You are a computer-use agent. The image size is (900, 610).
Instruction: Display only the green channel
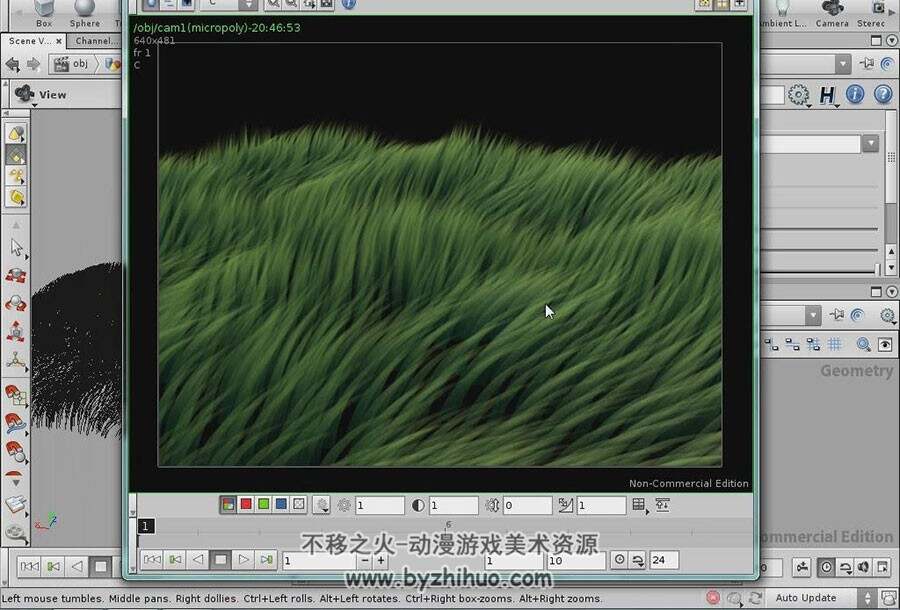(263, 504)
